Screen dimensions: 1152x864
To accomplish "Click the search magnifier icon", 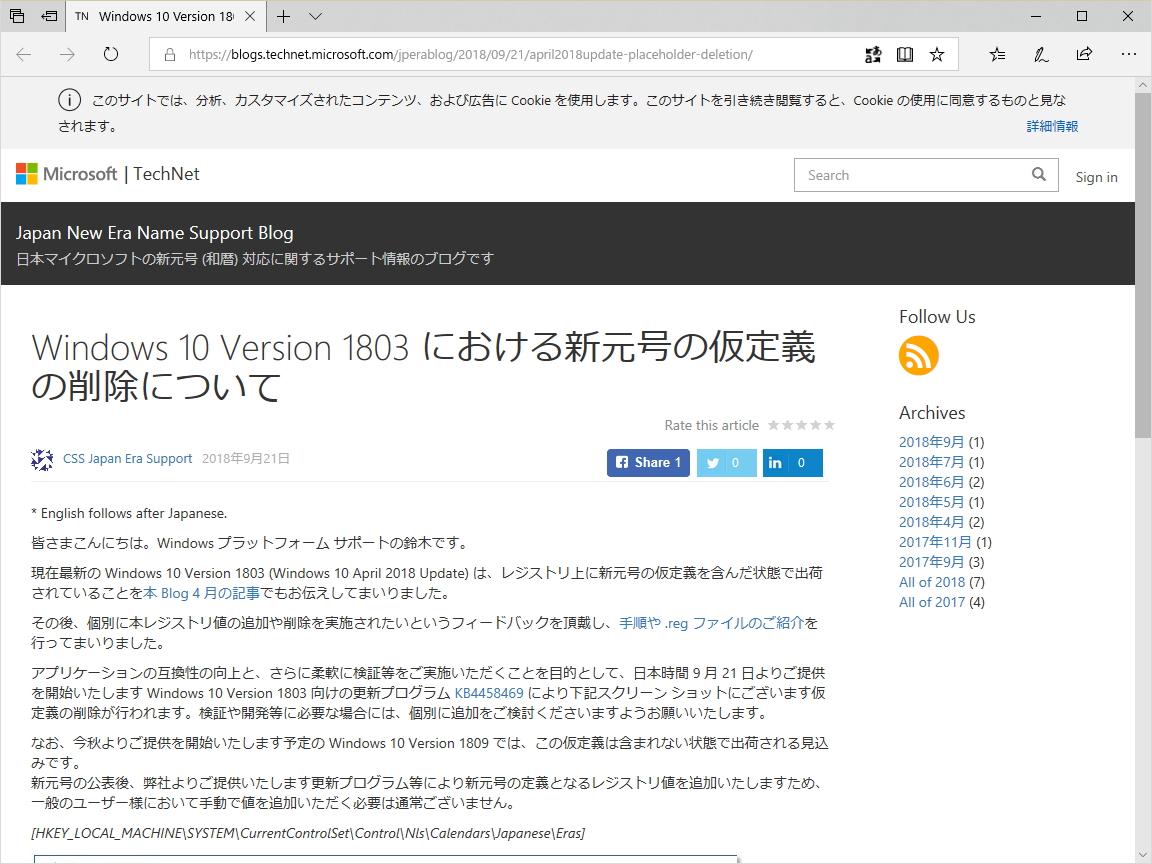I will click(1039, 174).
